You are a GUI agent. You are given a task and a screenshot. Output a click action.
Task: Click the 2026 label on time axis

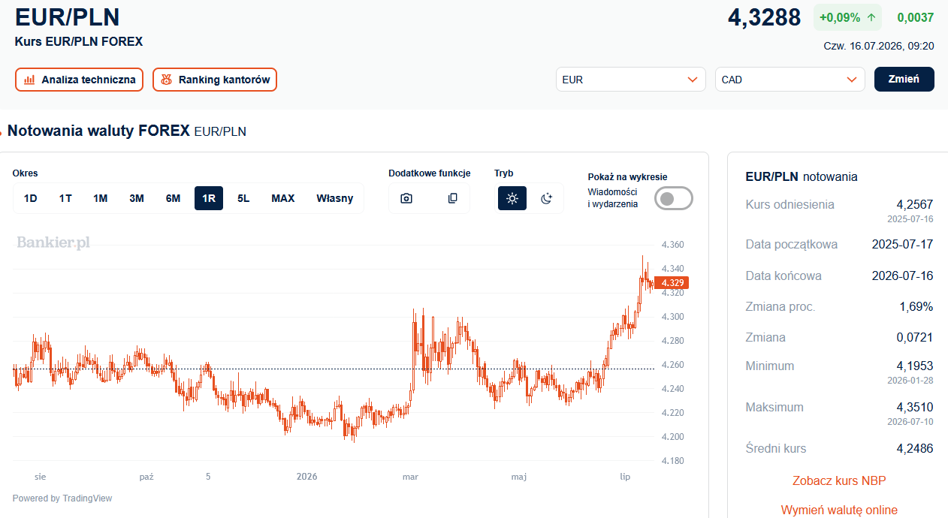(307, 476)
